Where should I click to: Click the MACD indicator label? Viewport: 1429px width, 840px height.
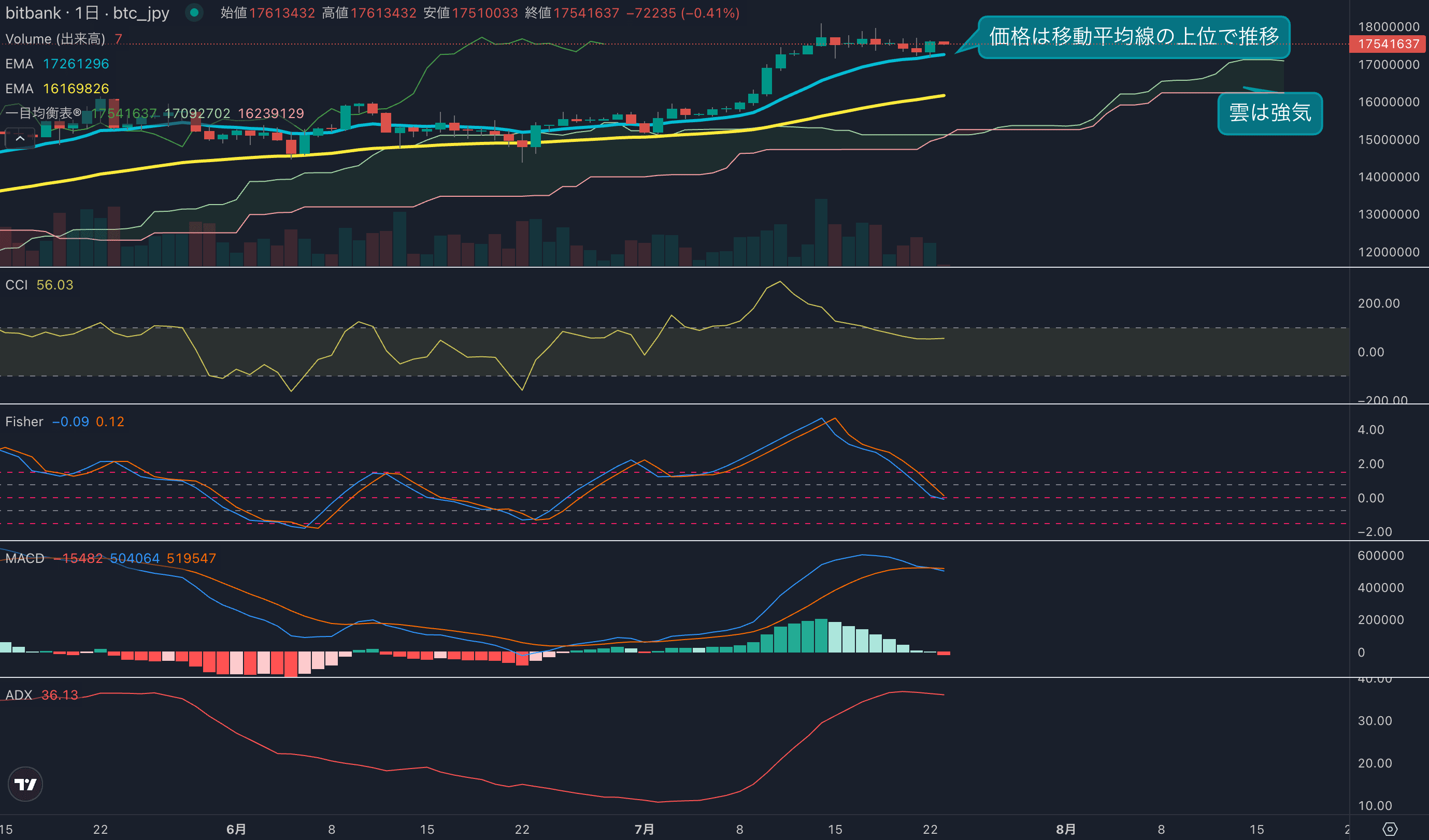[24, 558]
